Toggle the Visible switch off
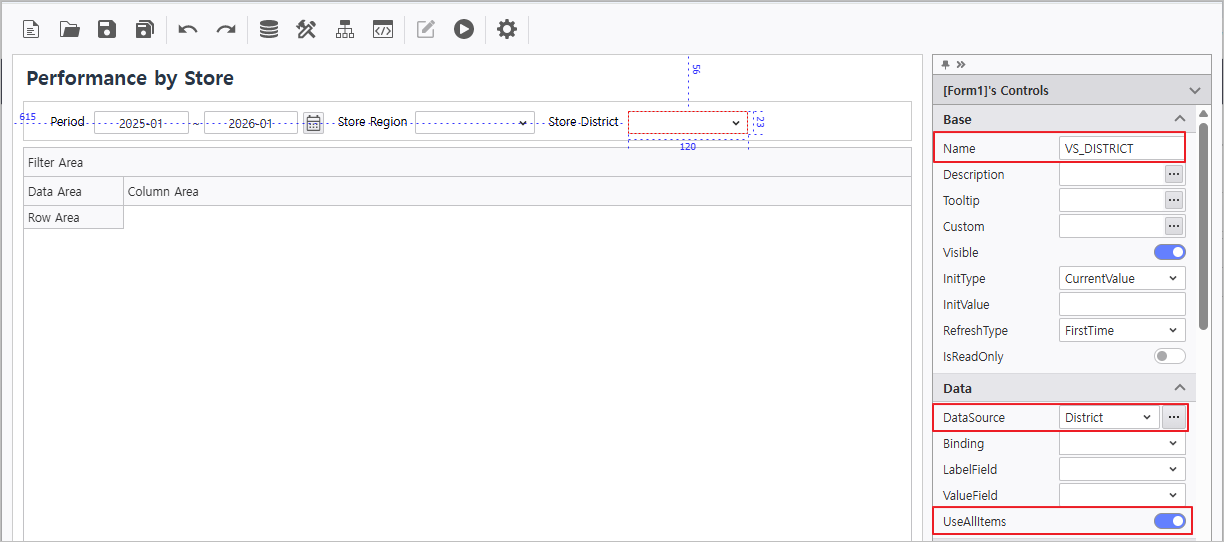The image size is (1224, 542). click(1169, 252)
